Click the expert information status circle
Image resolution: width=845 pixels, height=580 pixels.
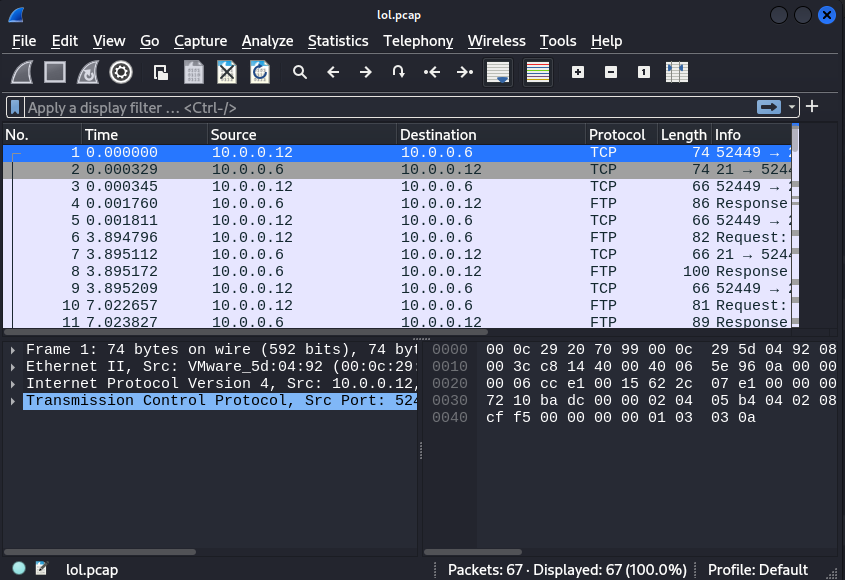pyautogui.click(x=19, y=569)
